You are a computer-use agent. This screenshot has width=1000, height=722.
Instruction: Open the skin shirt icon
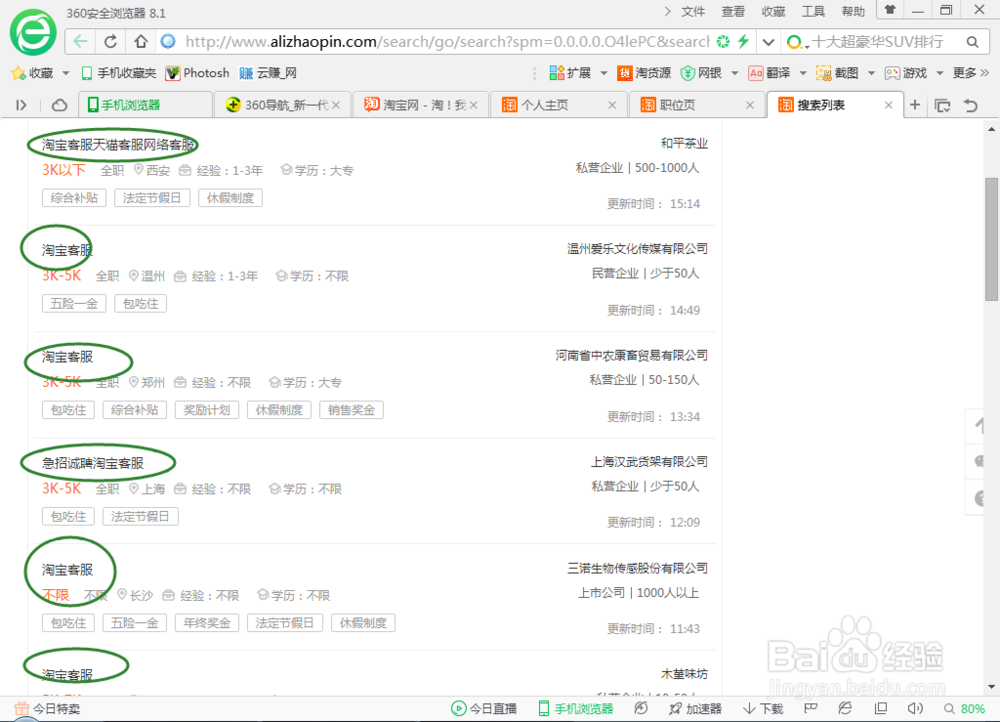(x=890, y=10)
